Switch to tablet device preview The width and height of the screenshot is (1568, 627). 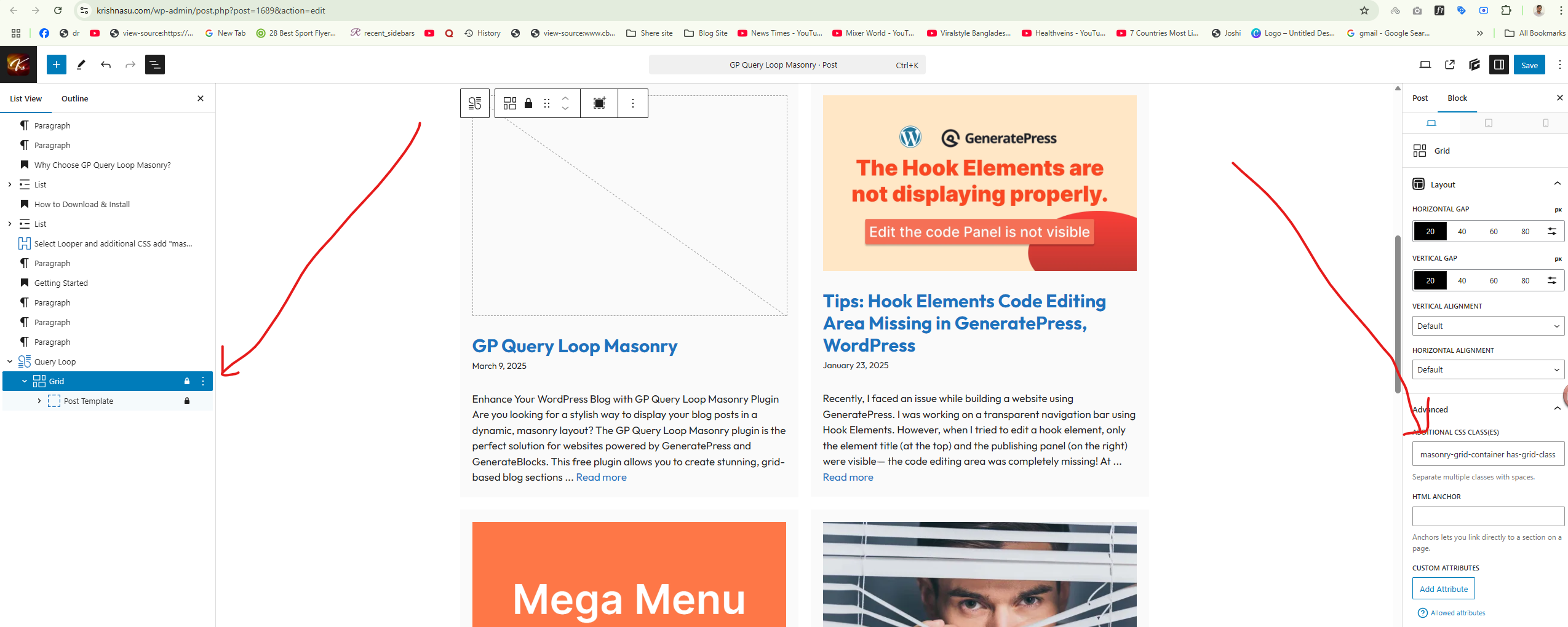pyautogui.click(x=1488, y=123)
